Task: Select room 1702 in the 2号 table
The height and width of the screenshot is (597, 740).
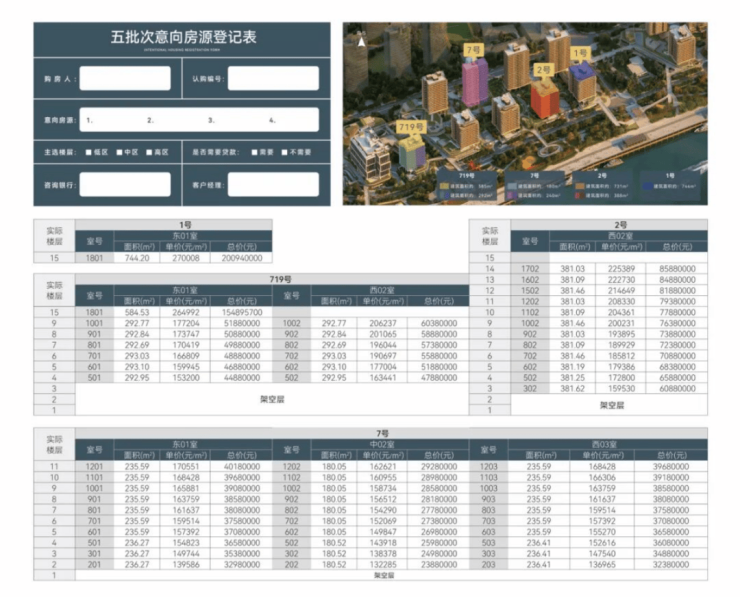Action: point(530,269)
